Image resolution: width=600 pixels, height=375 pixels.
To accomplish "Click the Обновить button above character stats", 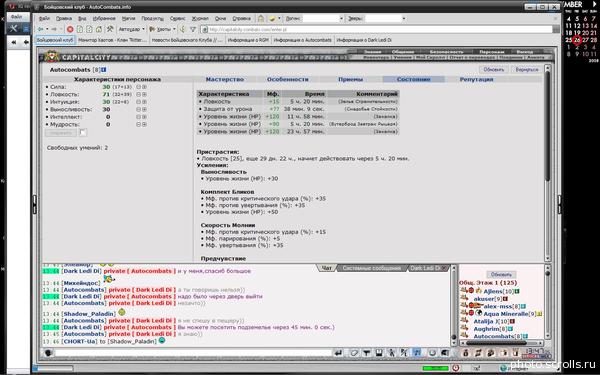I will tap(494, 70).
